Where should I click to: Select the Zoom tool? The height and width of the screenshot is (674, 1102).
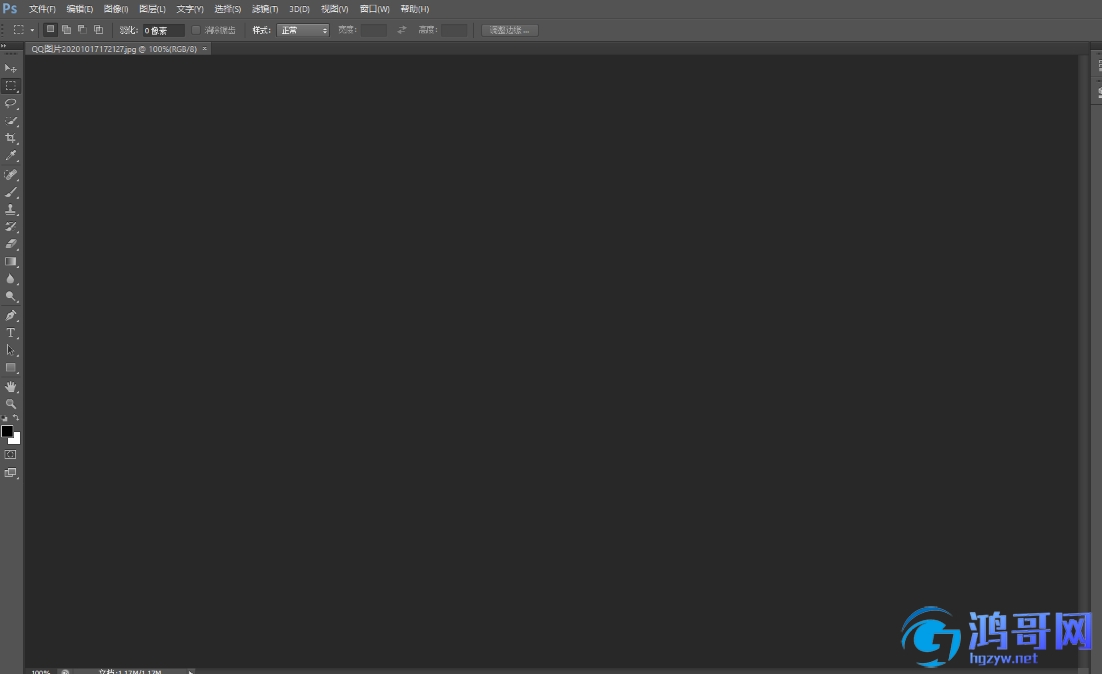pos(11,404)
